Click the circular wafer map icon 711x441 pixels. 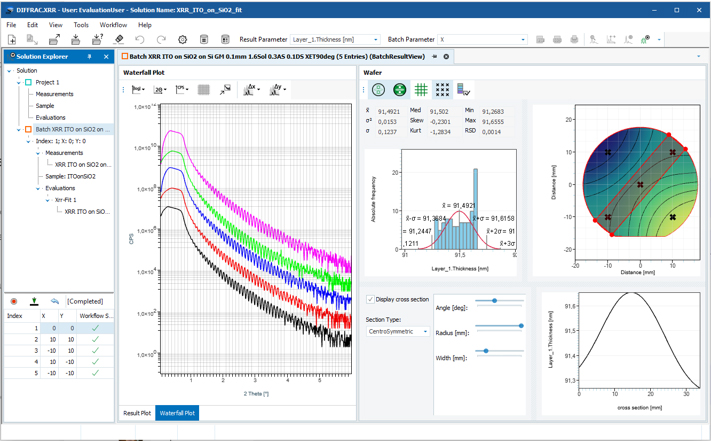[378, 90]
